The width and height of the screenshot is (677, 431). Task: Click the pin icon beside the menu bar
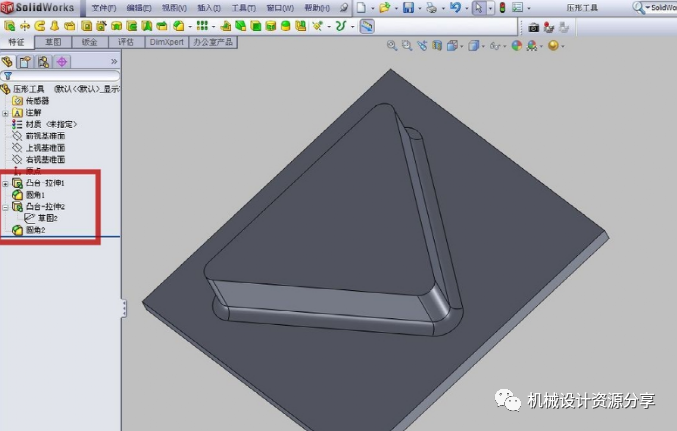tap(344, 7)
